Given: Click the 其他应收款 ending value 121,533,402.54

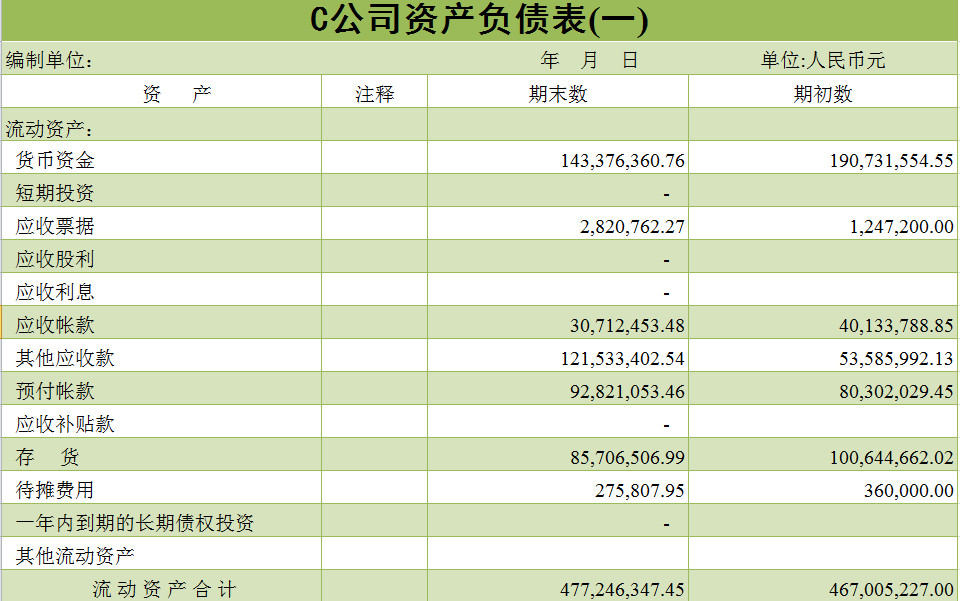Looking at the screenshot, I should (627, 359).
